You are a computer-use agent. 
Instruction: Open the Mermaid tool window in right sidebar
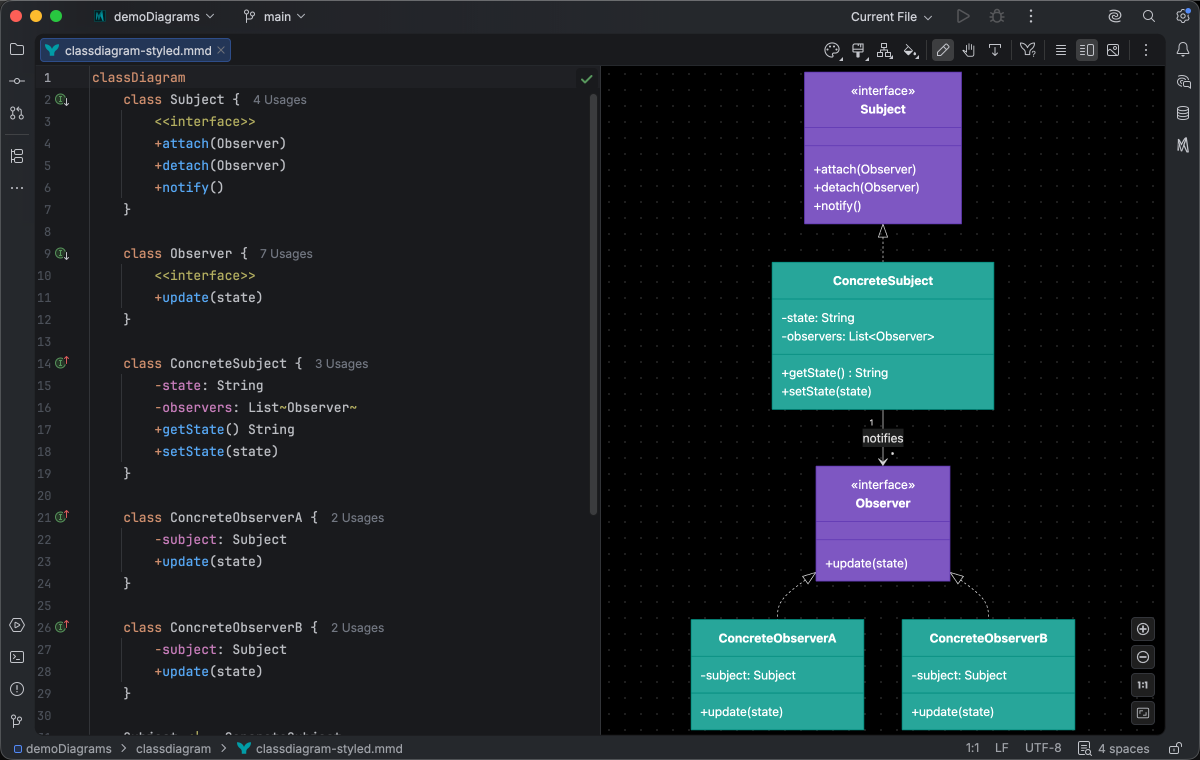pyautogui.click(x=1183, y=145)
